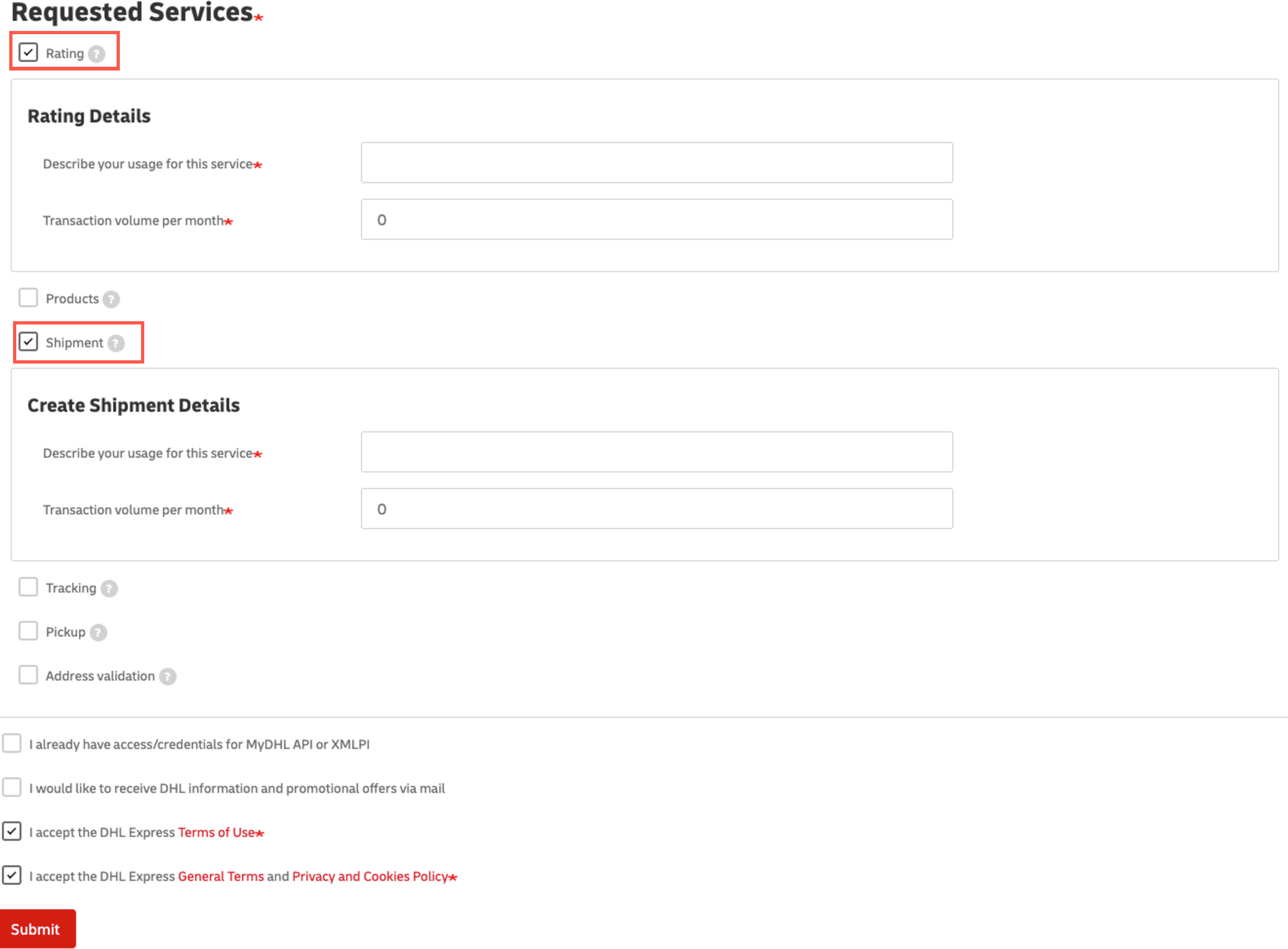Click the Shipment transaction volume field
Viewport: 1288px width, 949px height.
657,509
